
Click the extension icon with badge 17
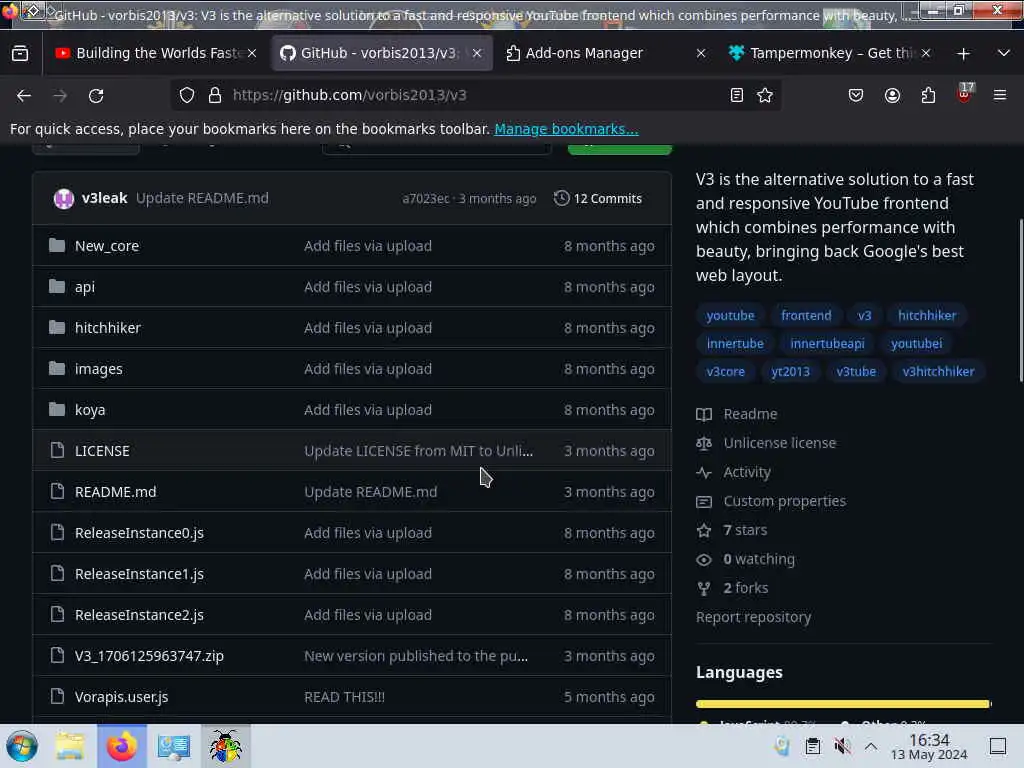point(965,94)
